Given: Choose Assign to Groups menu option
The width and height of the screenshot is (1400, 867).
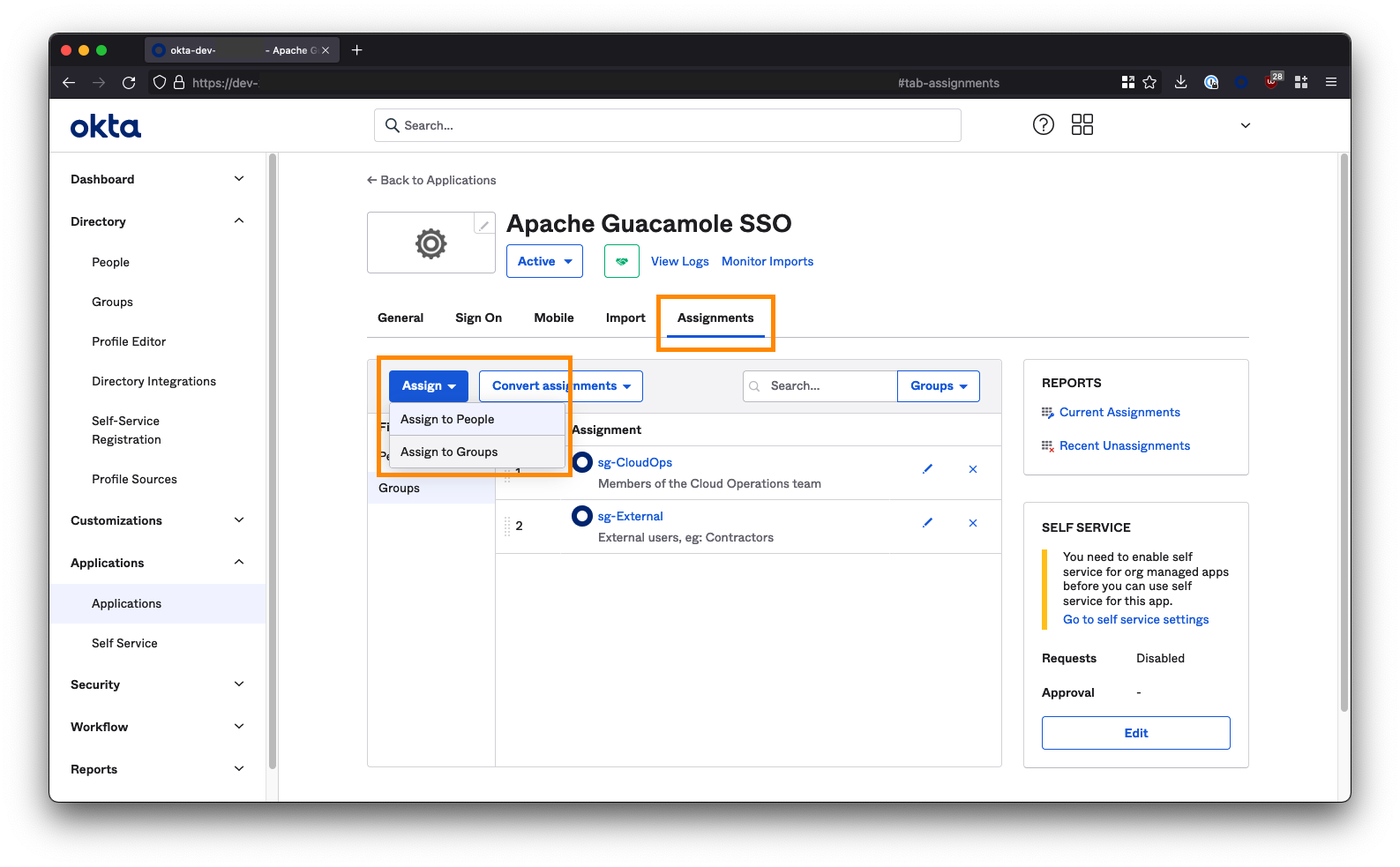Looking at the screenshot, I should click(x=449, y=452).
